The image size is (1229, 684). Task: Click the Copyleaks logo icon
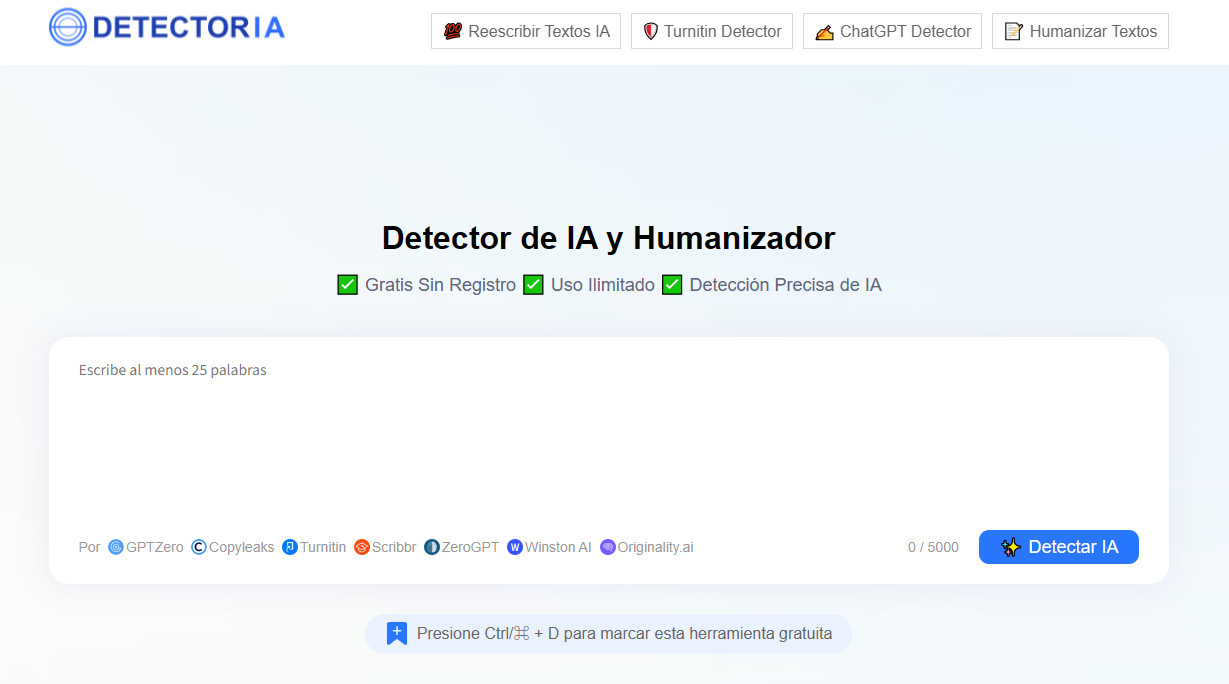coord(199,547)
